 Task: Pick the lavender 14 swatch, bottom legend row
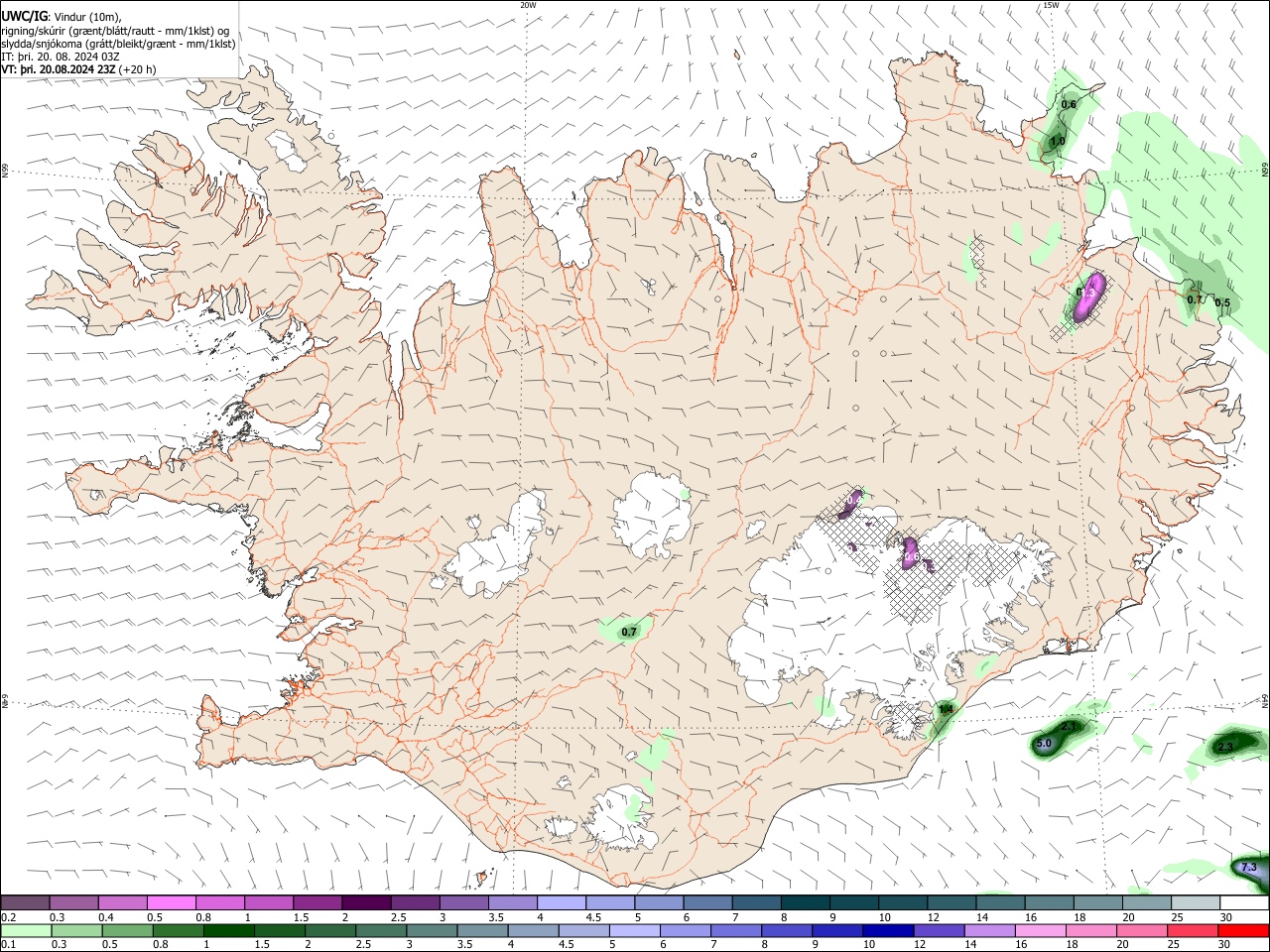[989, 931]
